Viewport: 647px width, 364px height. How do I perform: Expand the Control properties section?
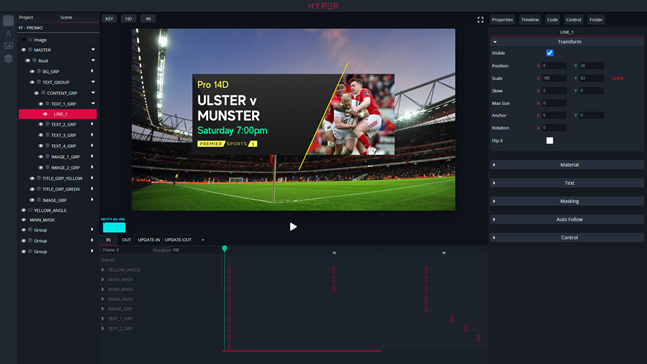point(567,237)
